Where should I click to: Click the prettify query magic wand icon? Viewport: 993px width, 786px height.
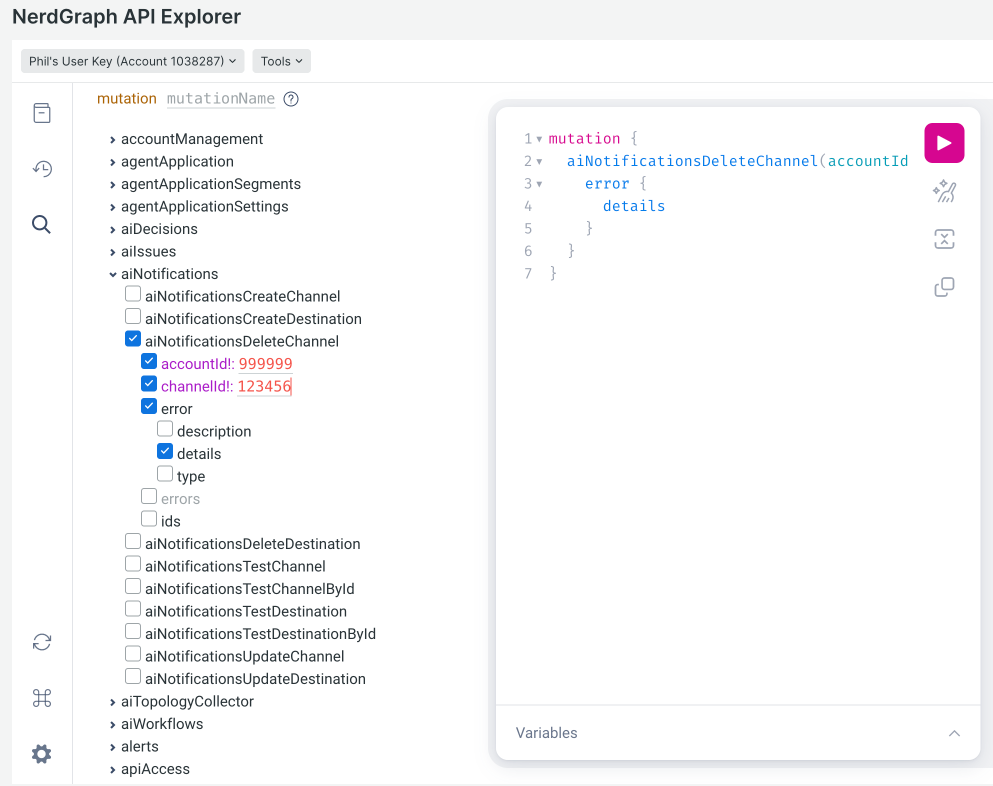coord(944,191)
